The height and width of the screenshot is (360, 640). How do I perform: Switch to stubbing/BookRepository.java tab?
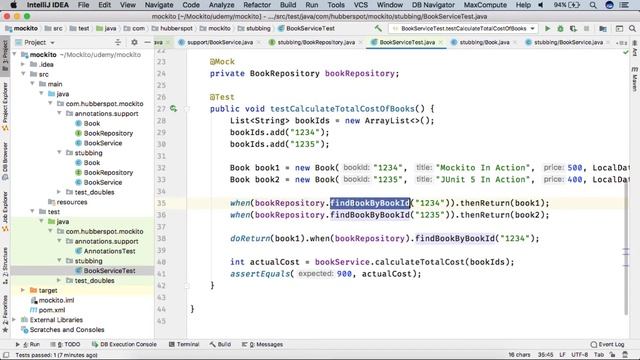[316, 42]
